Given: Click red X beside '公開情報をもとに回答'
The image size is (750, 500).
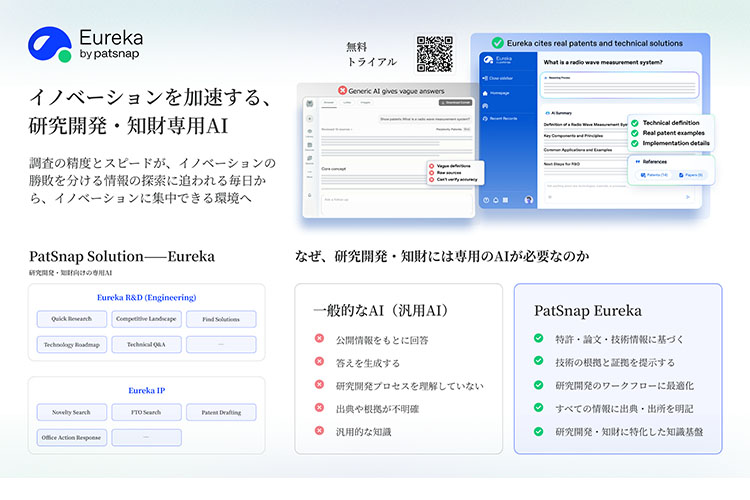Looking at the screenshot, I should (x=319, y=338).
